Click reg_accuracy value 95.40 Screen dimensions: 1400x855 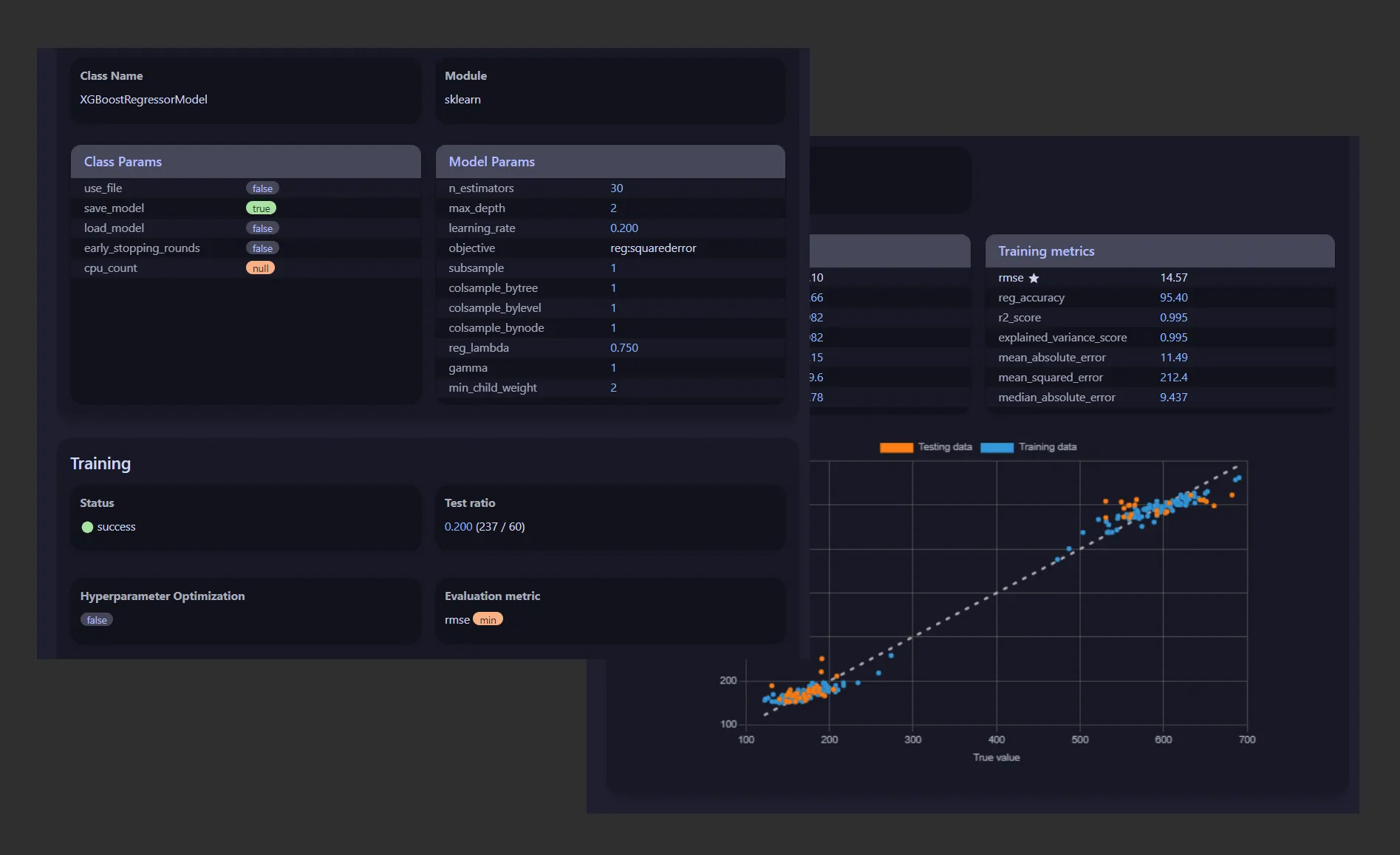pos(1174,298)
